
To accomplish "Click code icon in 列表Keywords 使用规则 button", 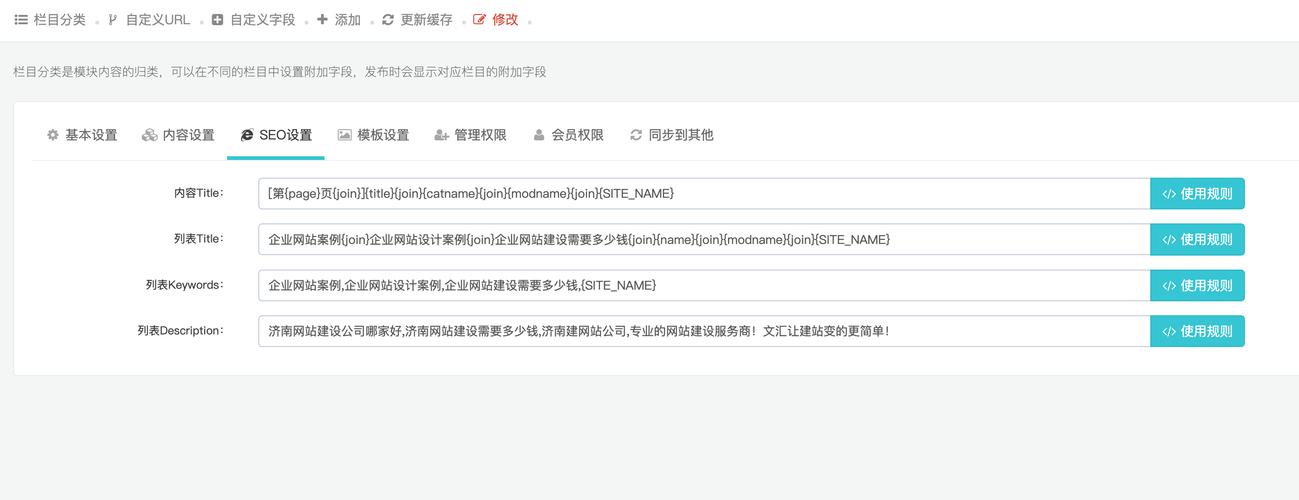I will 1169,286.
